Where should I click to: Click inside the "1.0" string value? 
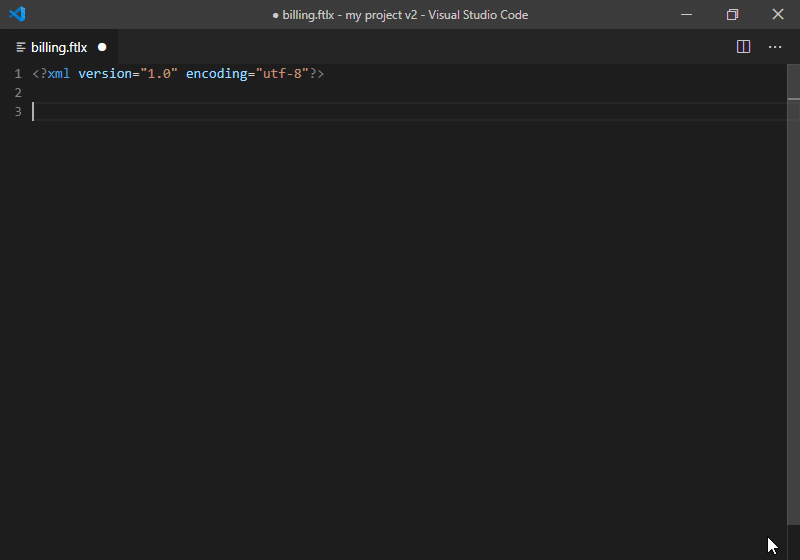point(159,74)
